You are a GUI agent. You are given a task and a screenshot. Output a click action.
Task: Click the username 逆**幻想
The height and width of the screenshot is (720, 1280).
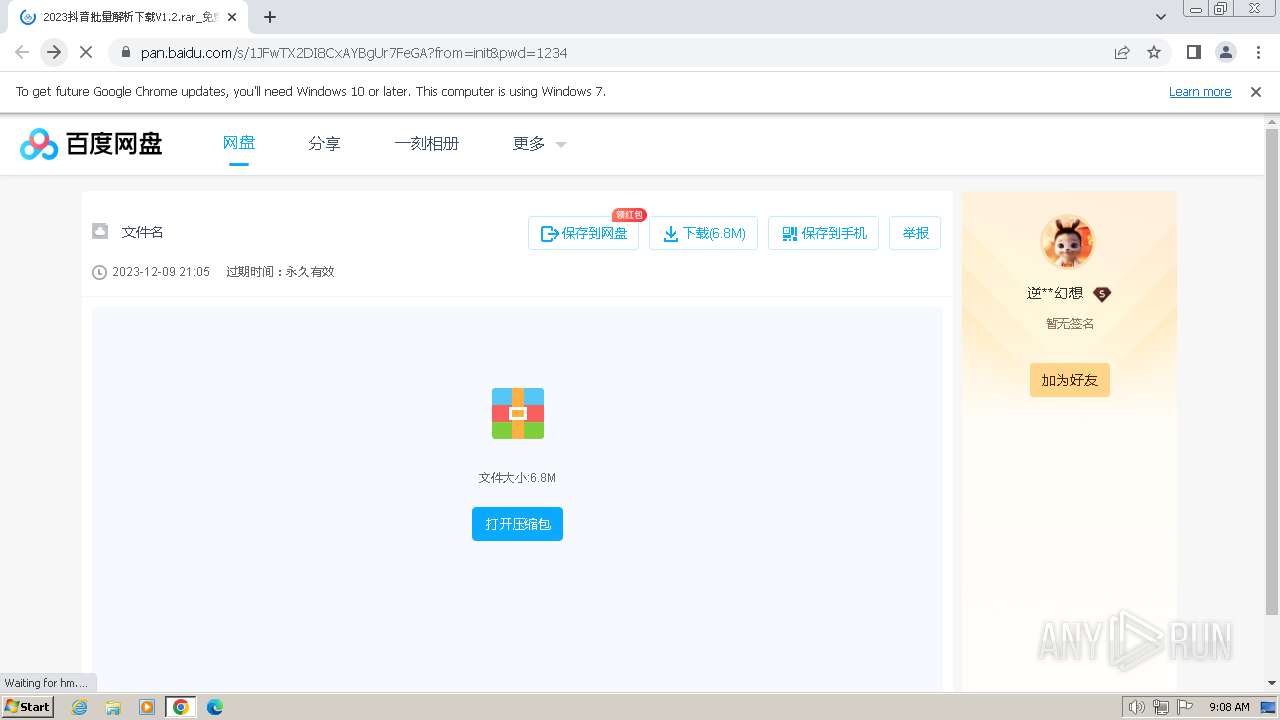[1055, 293]
